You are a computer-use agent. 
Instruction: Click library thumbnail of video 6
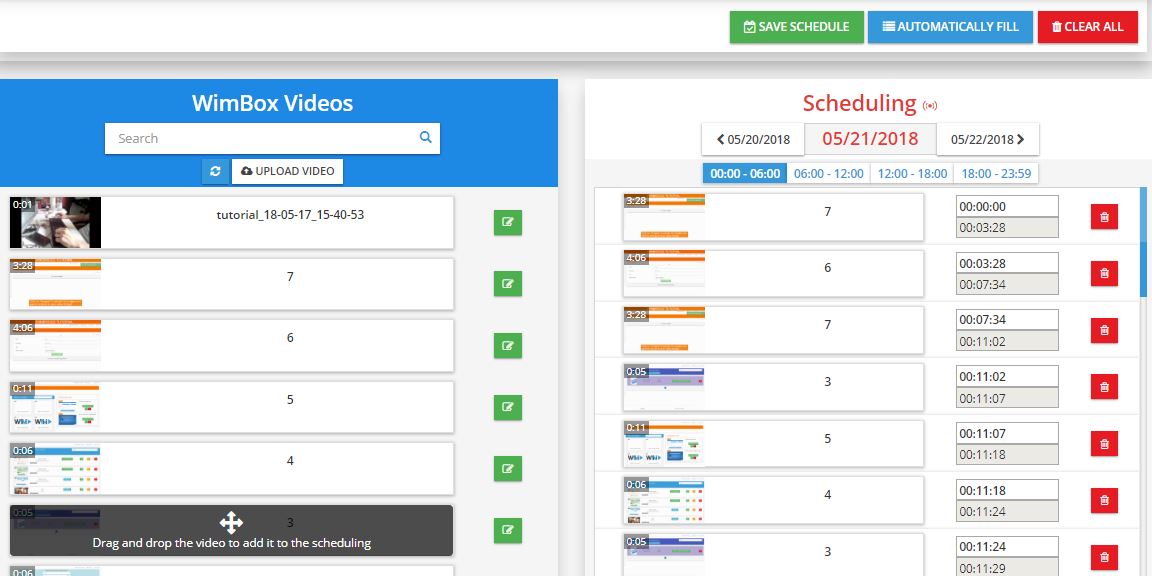coord(55,345)
